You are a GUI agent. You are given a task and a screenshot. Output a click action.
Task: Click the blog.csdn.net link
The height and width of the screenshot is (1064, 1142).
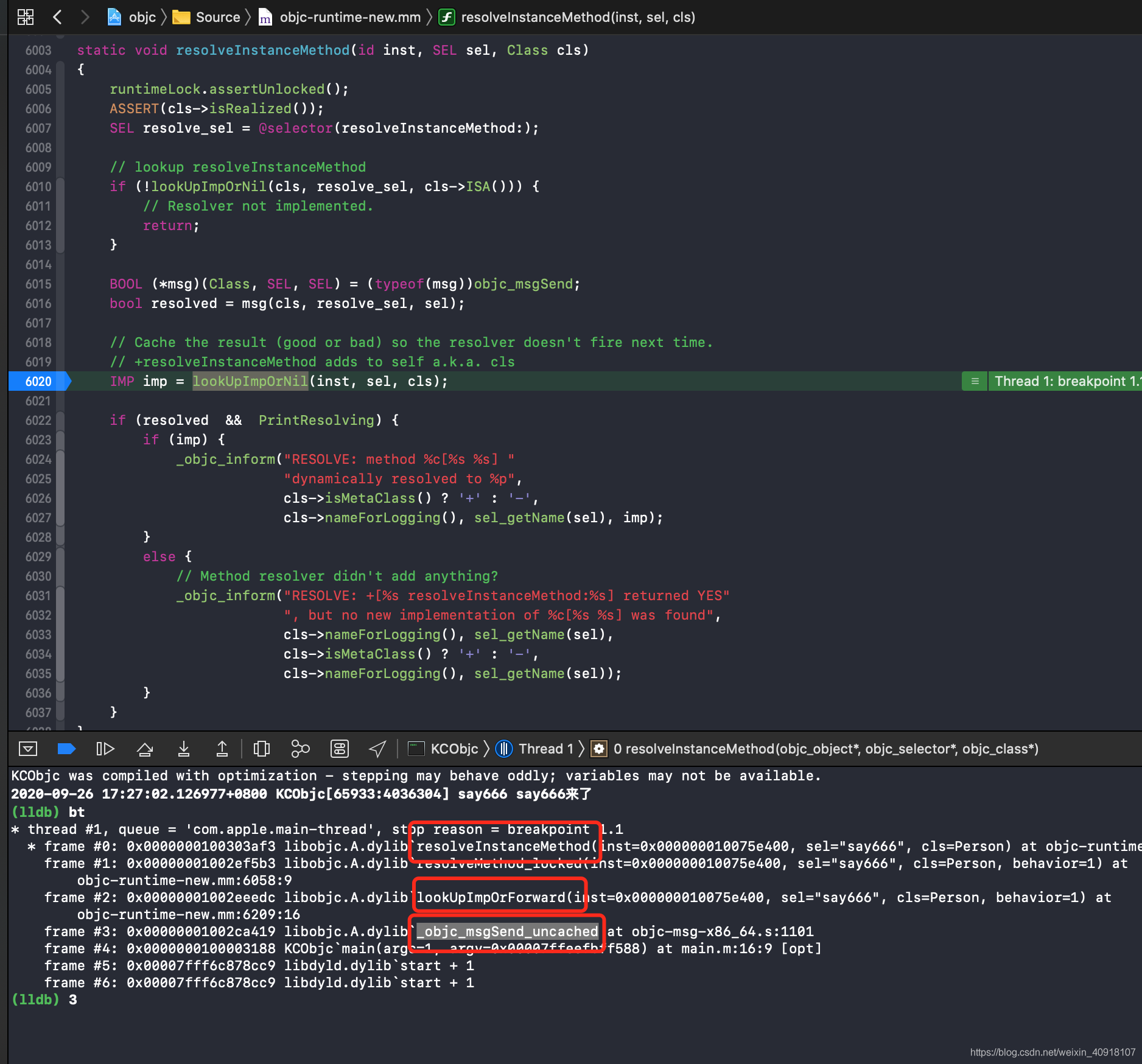1053,1052
